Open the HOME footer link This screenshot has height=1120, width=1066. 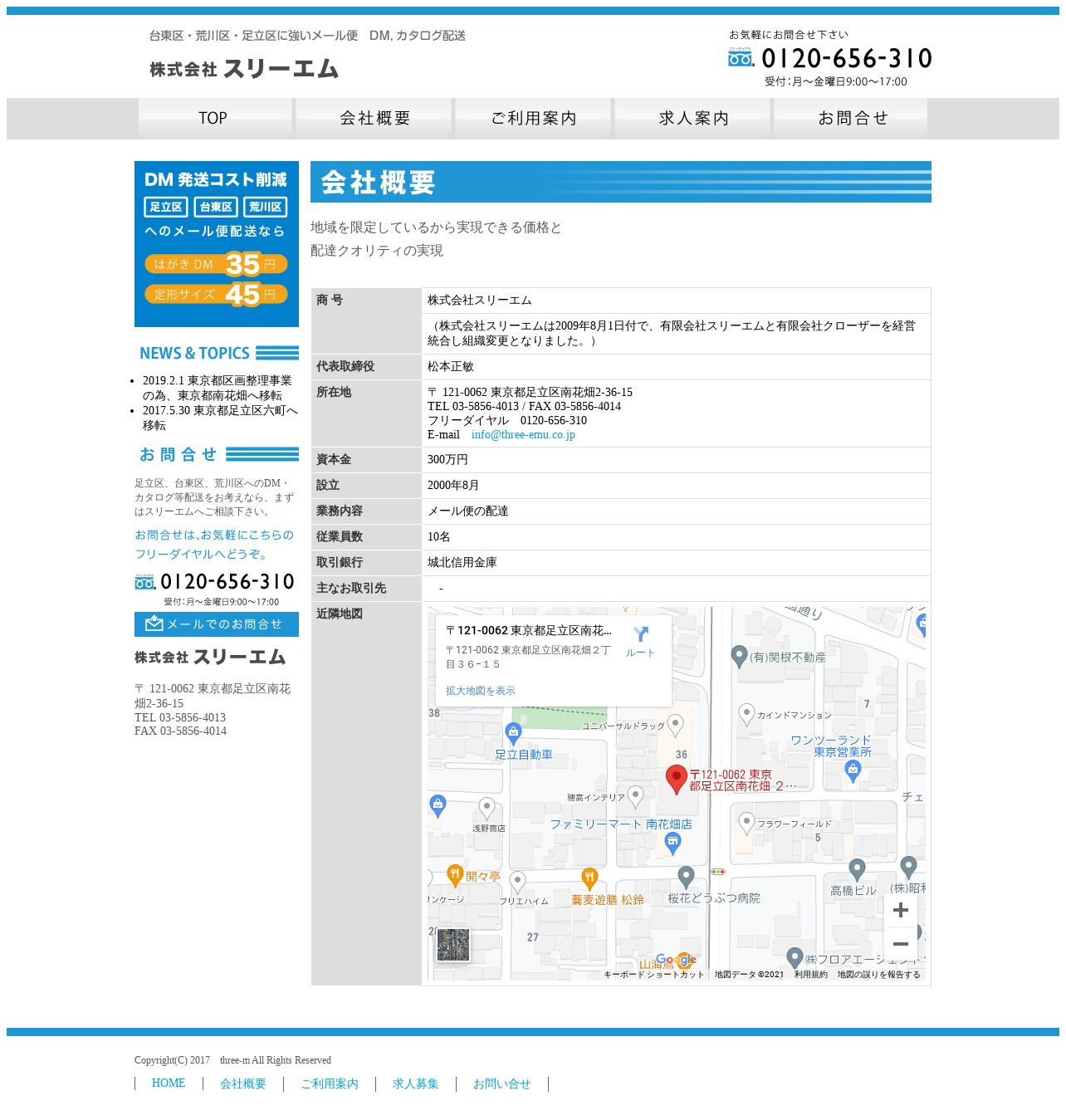(x=169, y=1083)
